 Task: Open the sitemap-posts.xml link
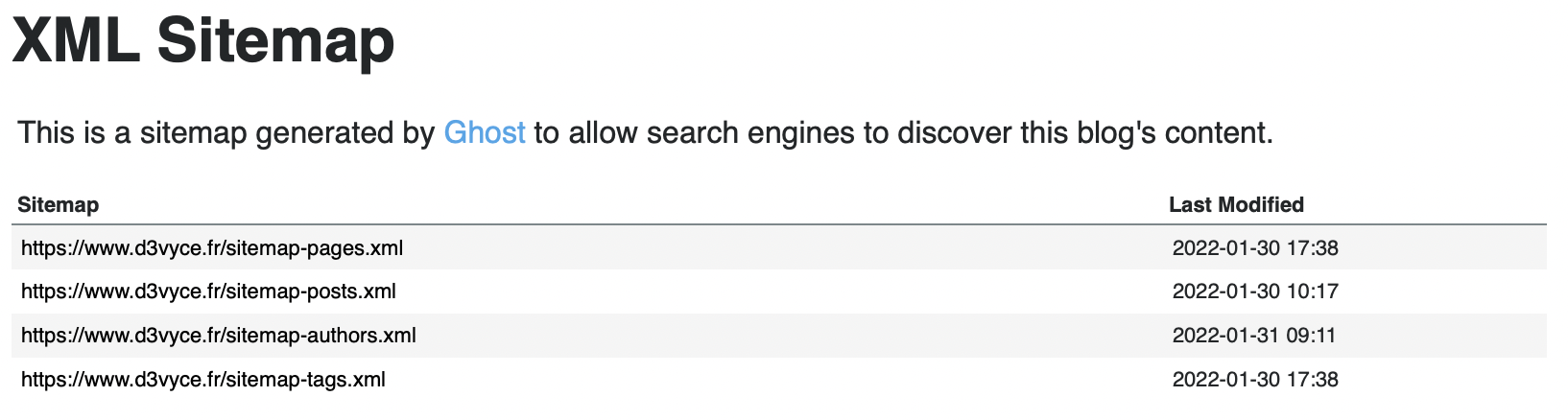208,292
